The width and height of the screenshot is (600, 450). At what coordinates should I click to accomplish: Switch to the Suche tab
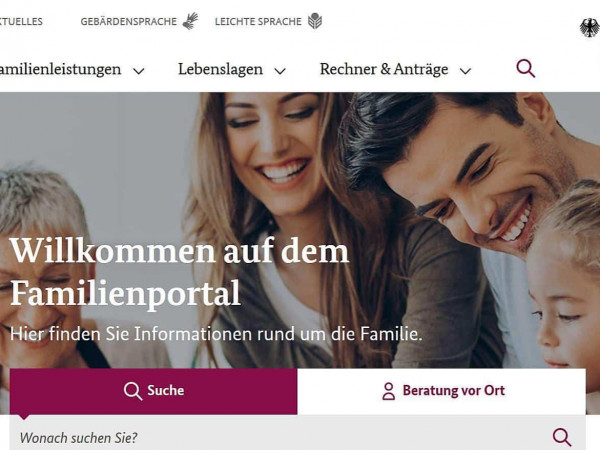[x=153, y=391]
